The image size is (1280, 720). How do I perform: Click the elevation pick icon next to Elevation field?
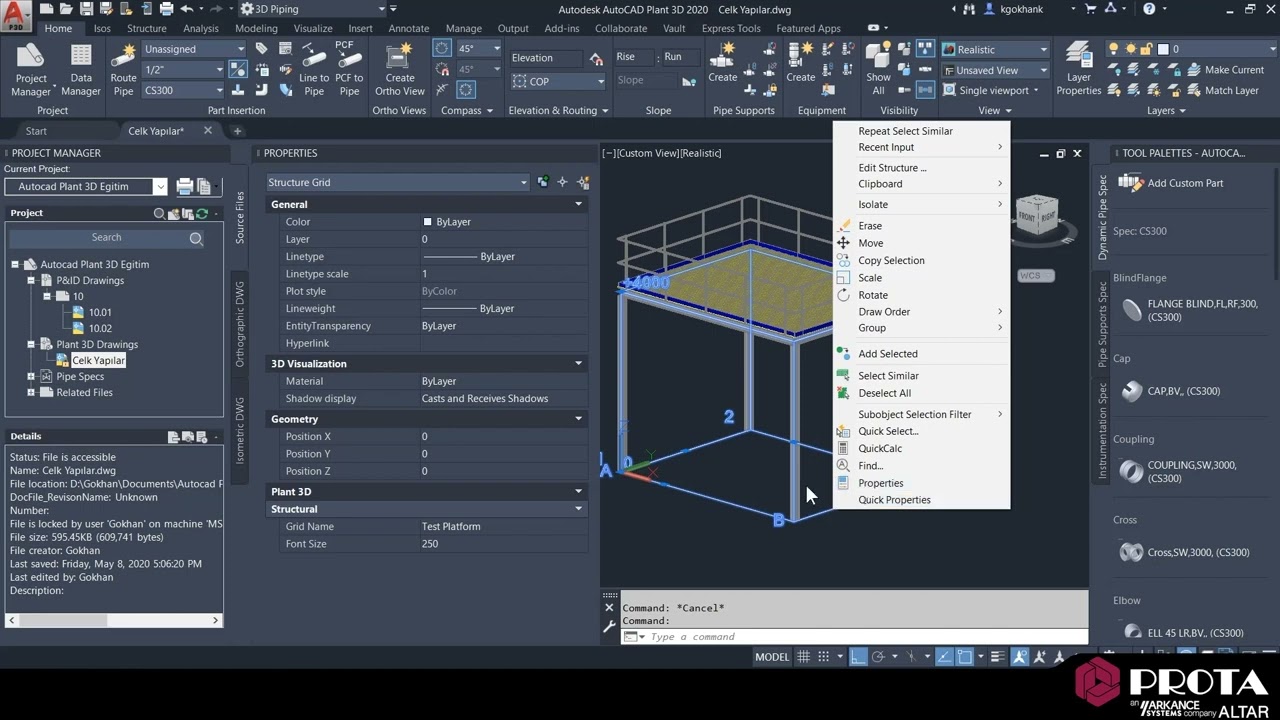[x=596, y=58]
